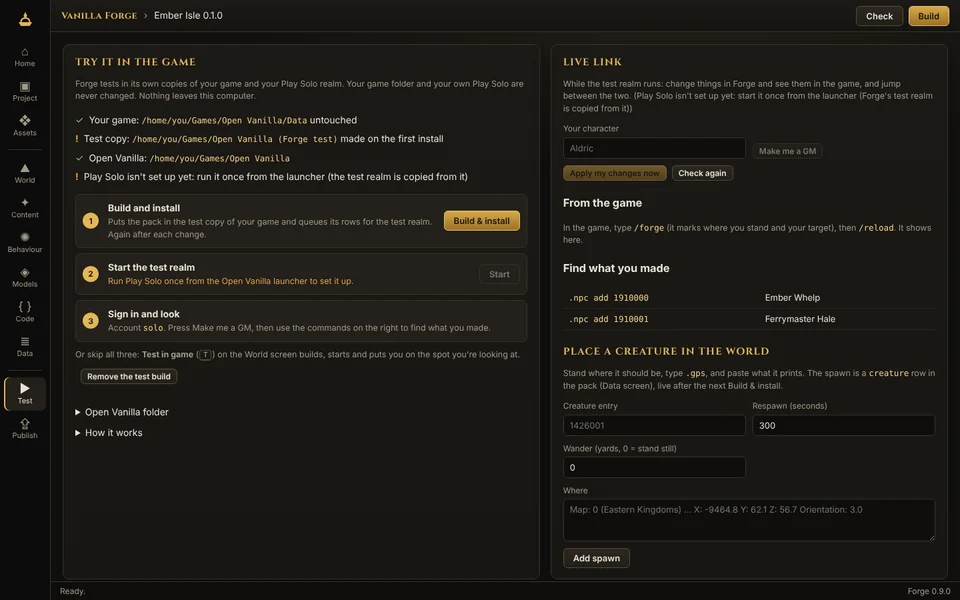
Task: Focus the Respawn seconds field
Action: click(x=843, y=426)
